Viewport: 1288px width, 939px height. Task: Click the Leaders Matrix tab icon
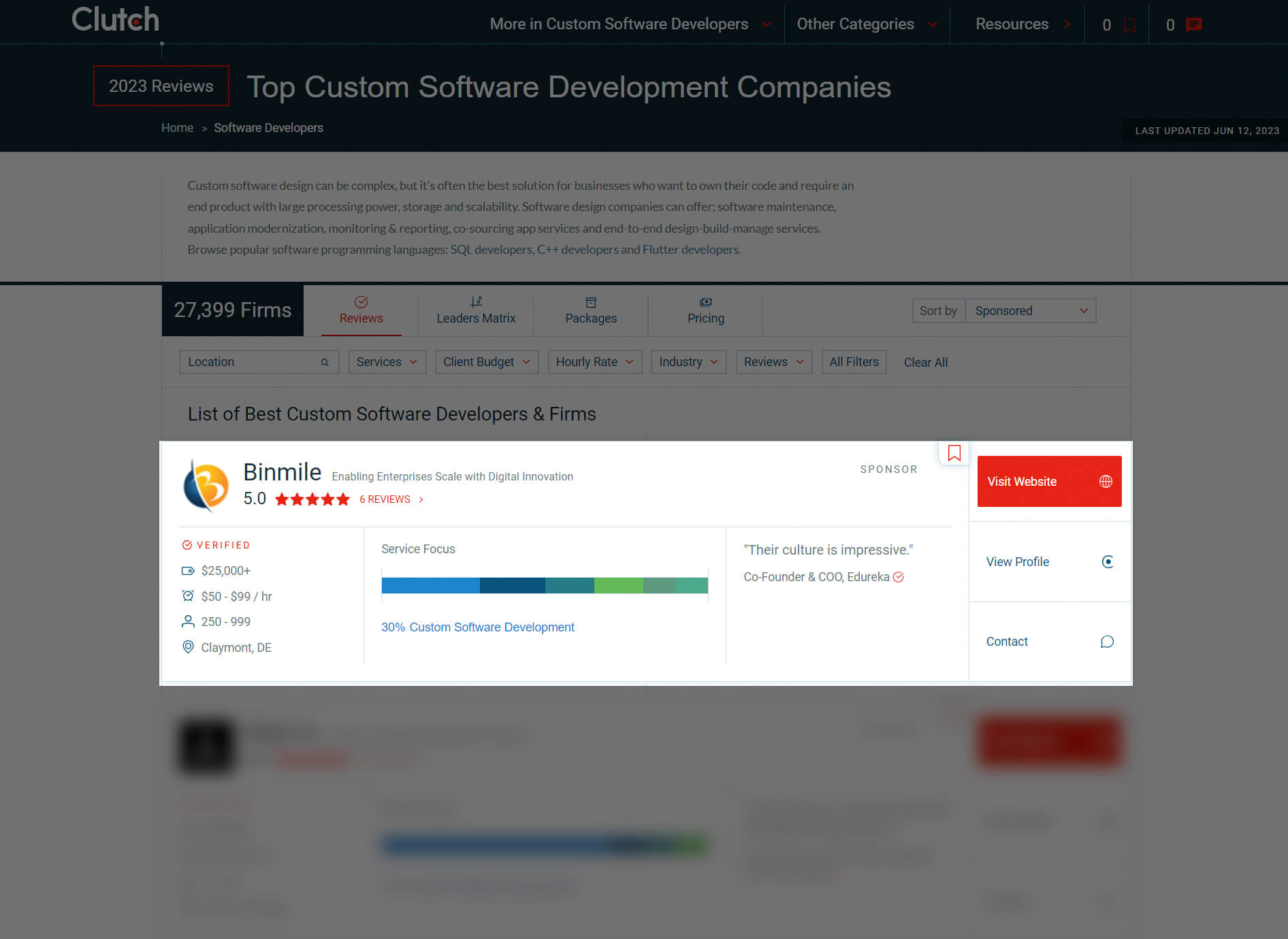pos(476,301)
